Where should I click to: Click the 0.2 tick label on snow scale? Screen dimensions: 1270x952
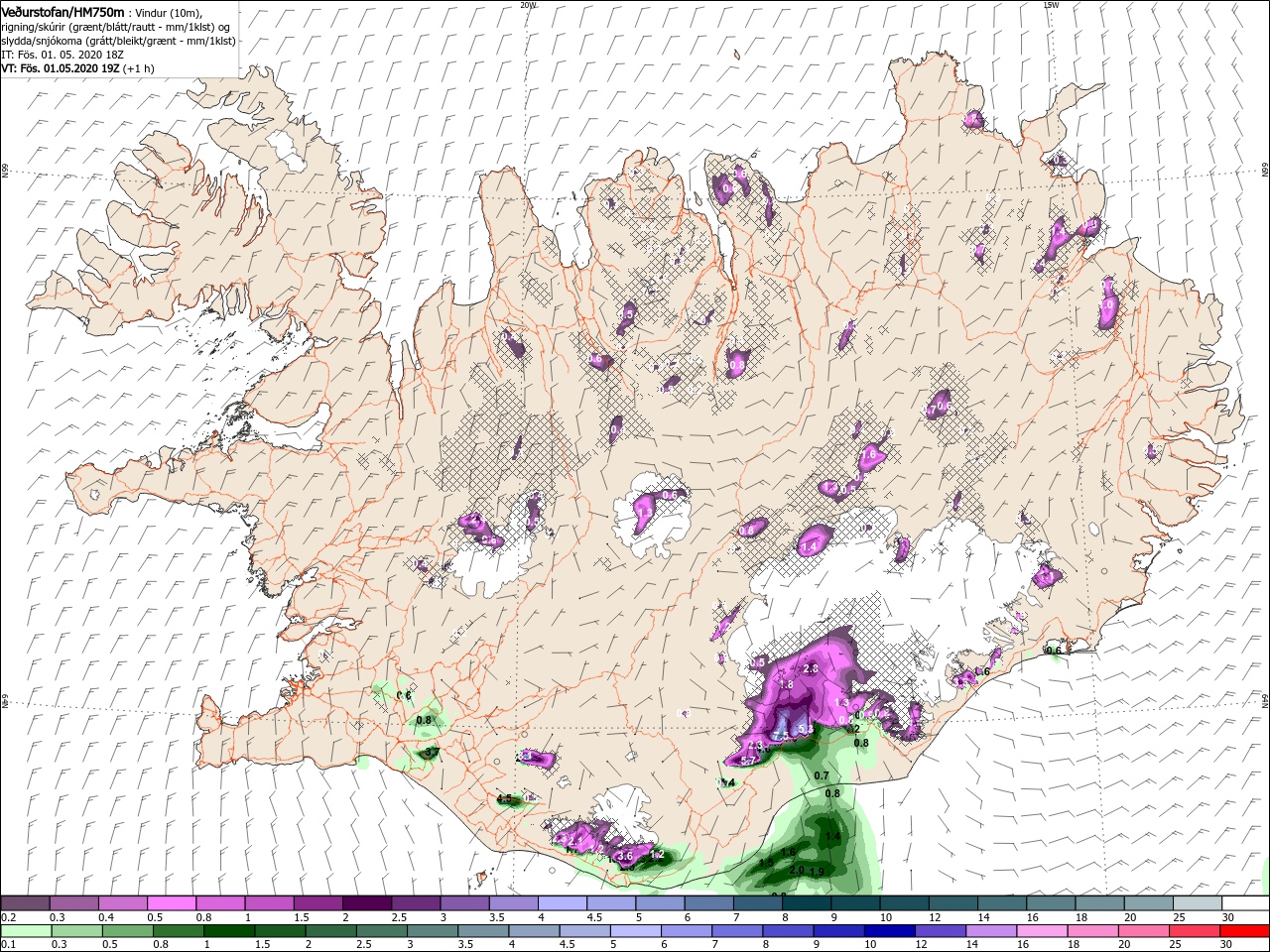(8, 917)
